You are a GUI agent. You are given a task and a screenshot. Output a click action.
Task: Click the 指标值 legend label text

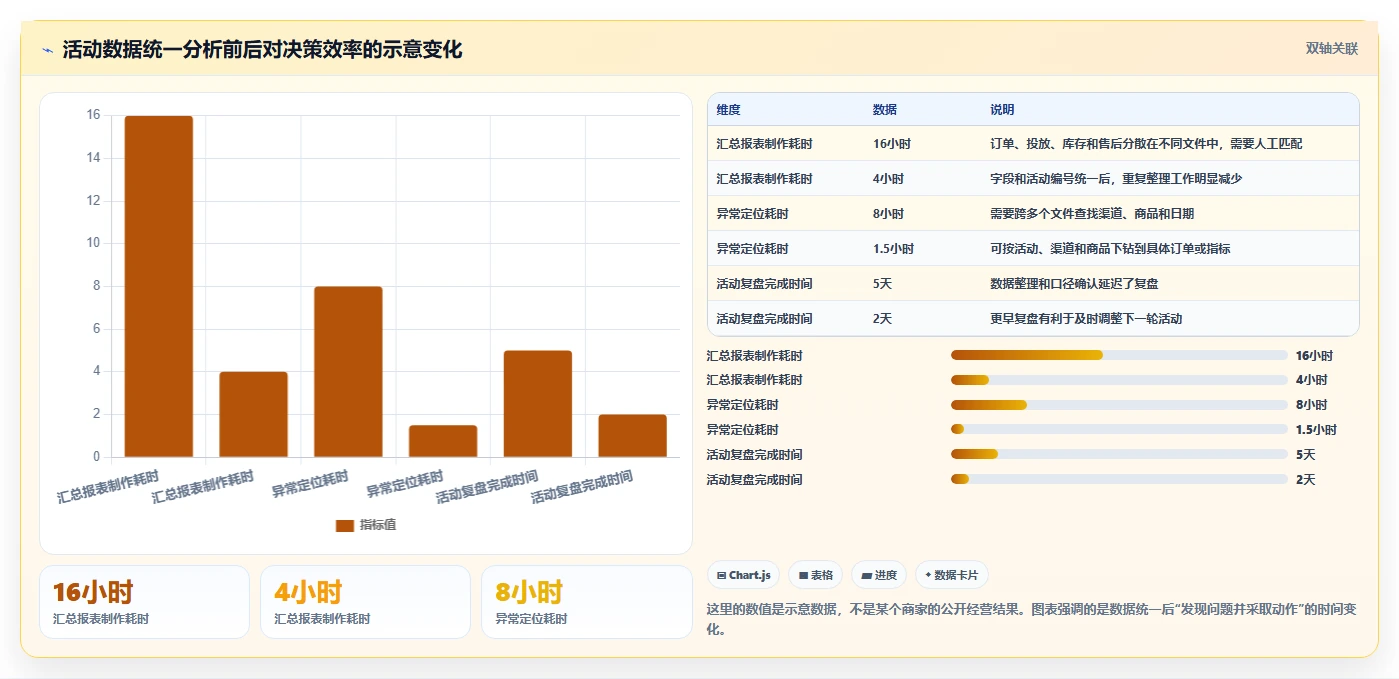[378, 525]
